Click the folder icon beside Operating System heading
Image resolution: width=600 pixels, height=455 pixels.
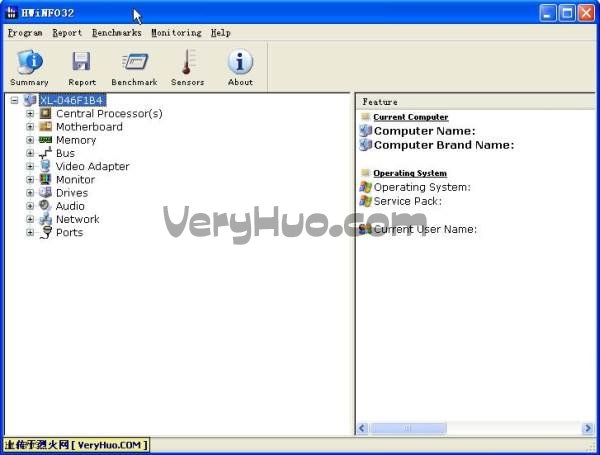[365, 173]
